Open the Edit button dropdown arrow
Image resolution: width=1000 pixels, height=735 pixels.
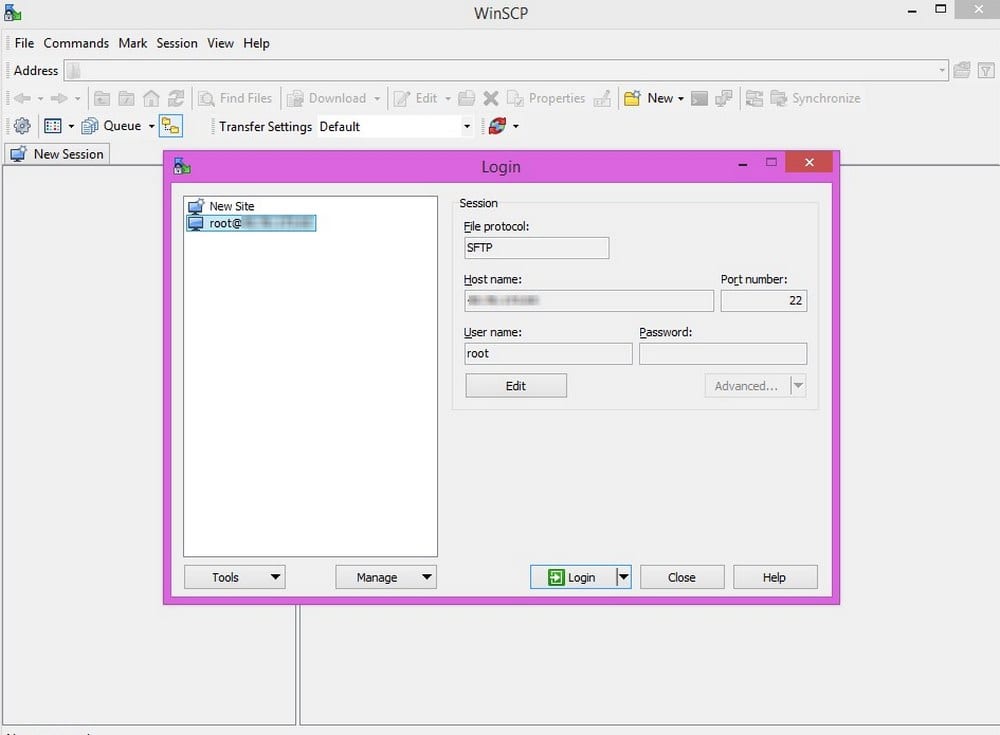(448, 99)
